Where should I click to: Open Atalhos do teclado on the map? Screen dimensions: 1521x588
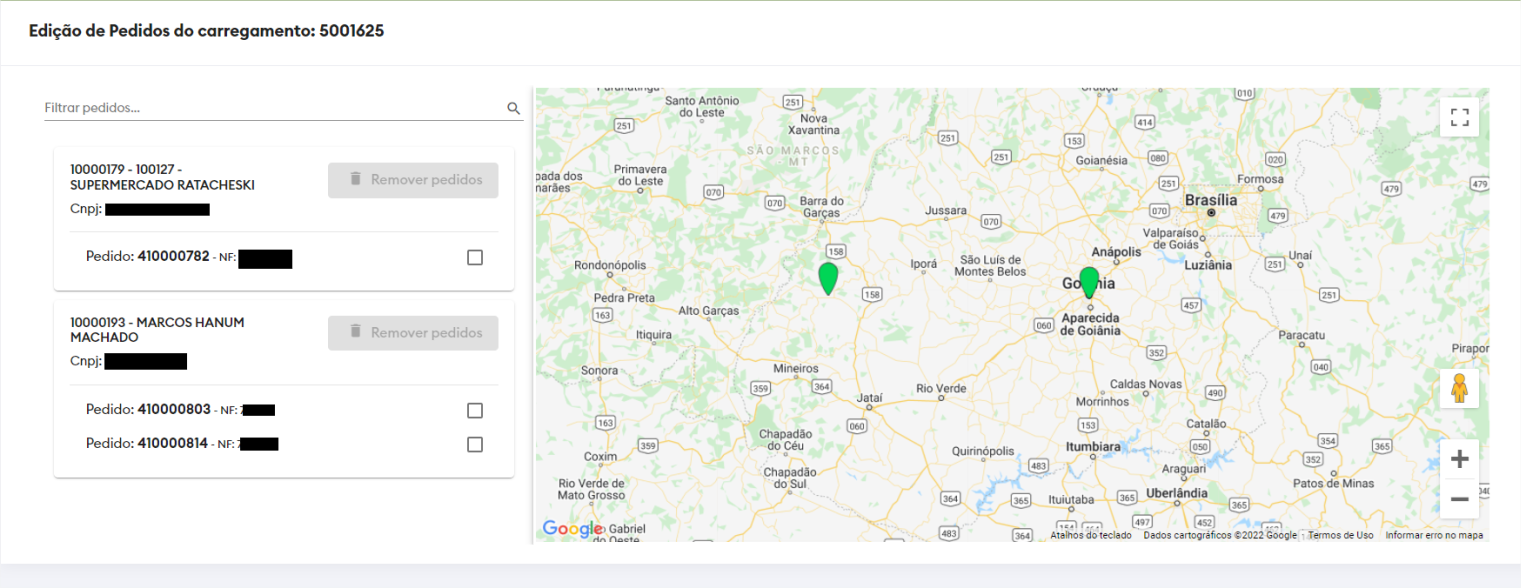(1091, 535)
